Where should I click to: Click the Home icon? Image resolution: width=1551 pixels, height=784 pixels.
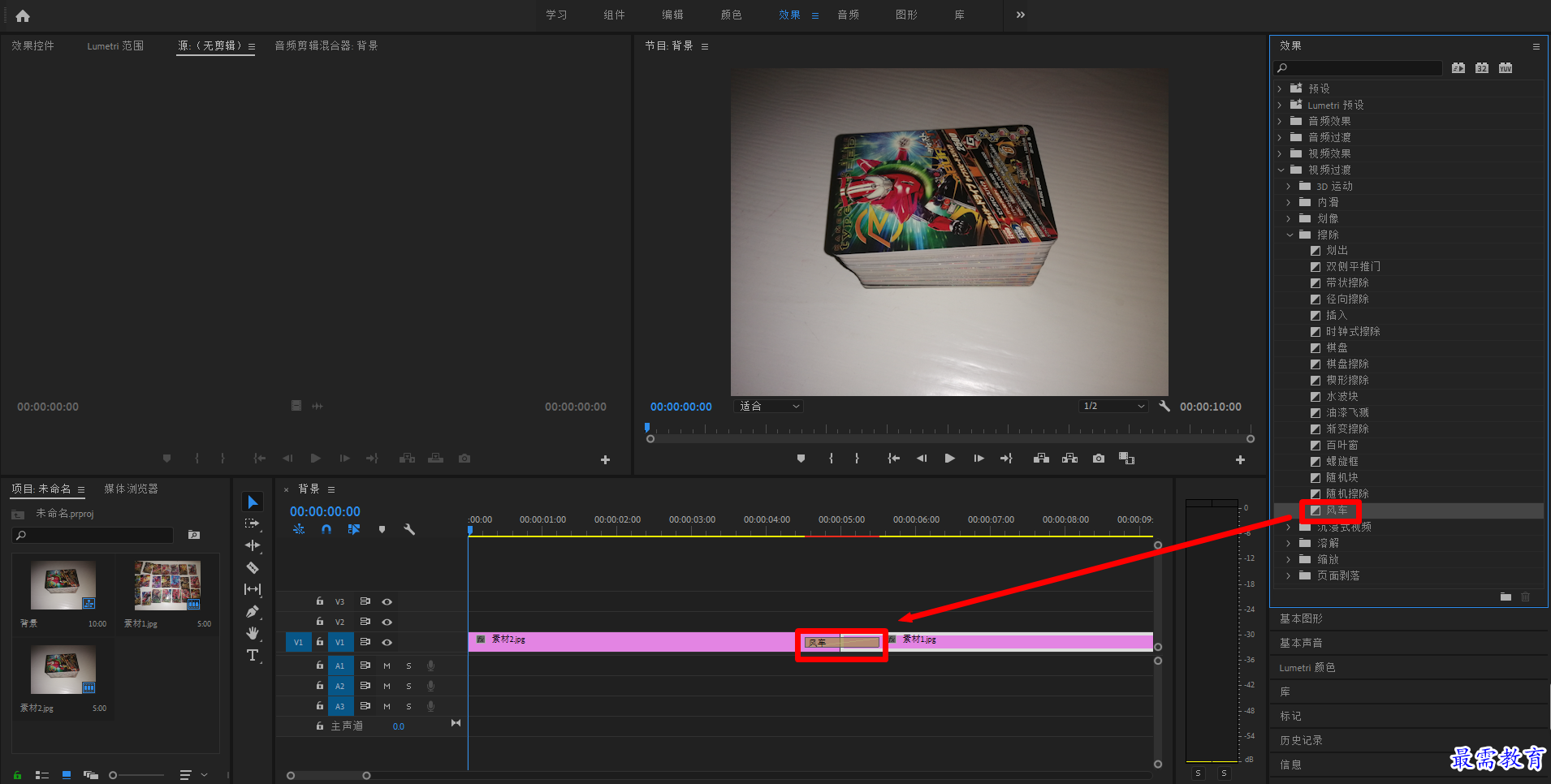click(x=23, y=15)
